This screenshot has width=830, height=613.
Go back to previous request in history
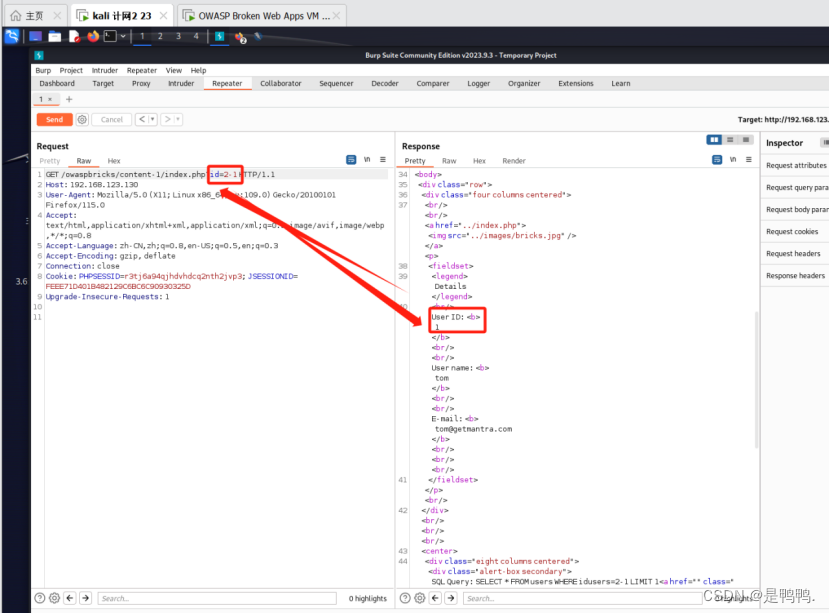point(141,120)
